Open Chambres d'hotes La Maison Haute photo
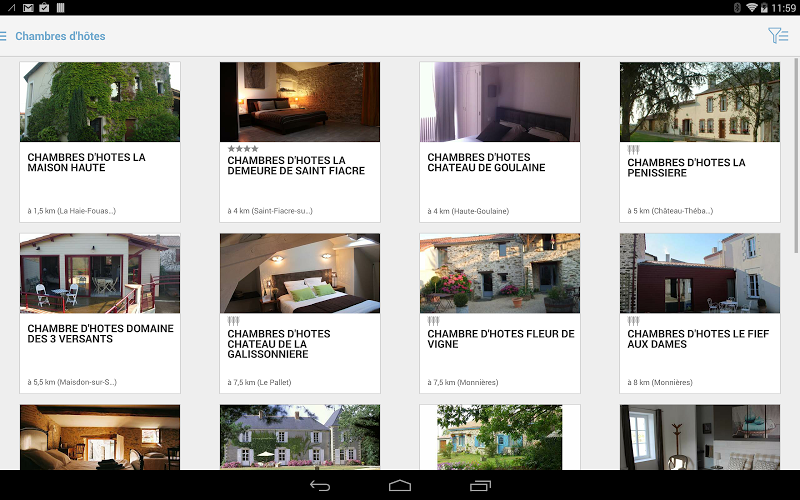This screenshot has height=500, width=800. tap(100, 102)
